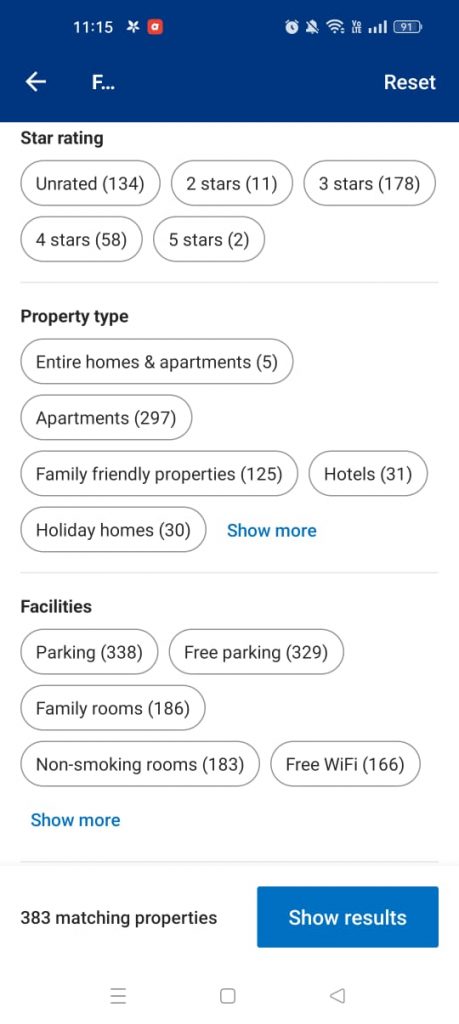Choose Entire homes & apartments (5)
The height and width of the screenshot is (1024, 459).
pos(157,361)
